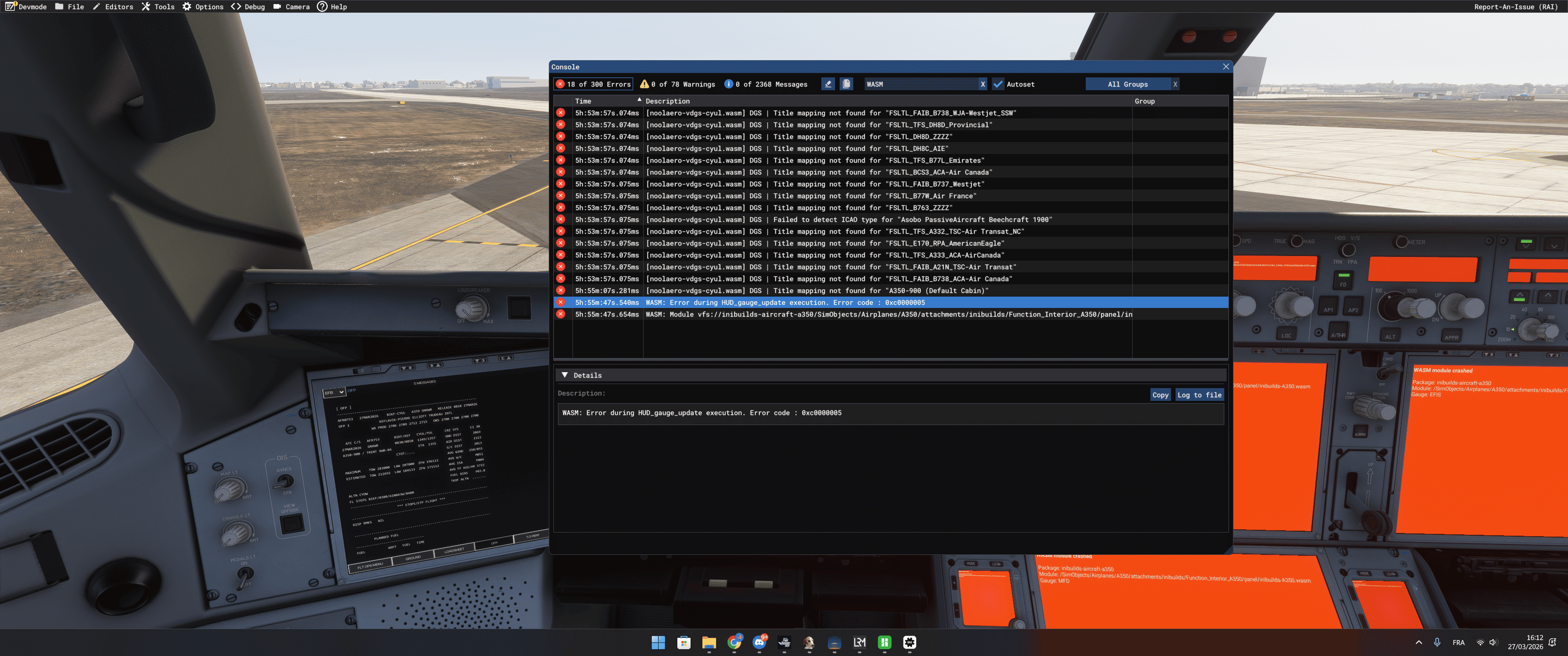Open the Tools menu
The image size is (1568, 656).
[x=158, y=7]
